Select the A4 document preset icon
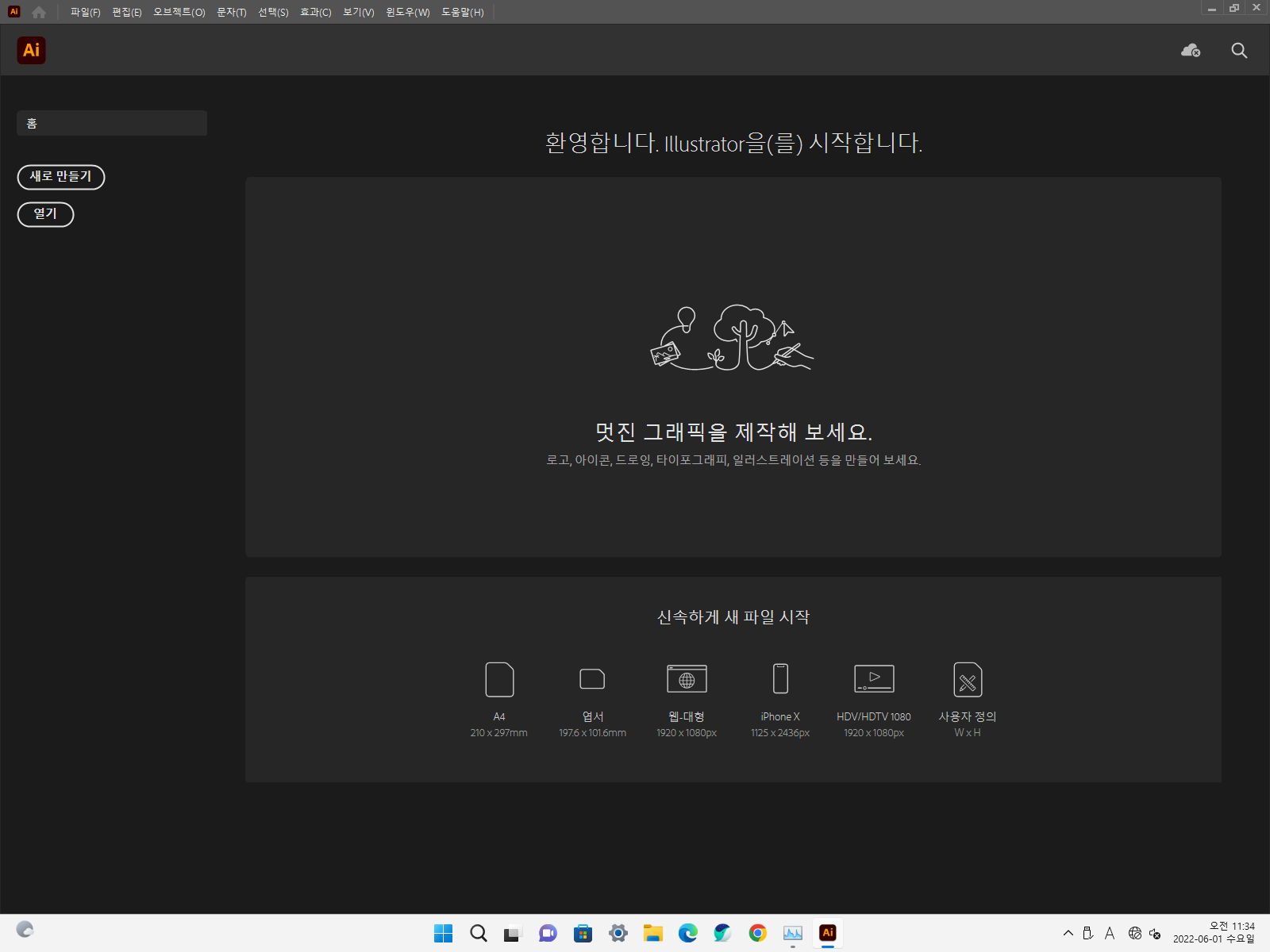Viewport: 1270px width, 952px height. [x=499, y=680]
